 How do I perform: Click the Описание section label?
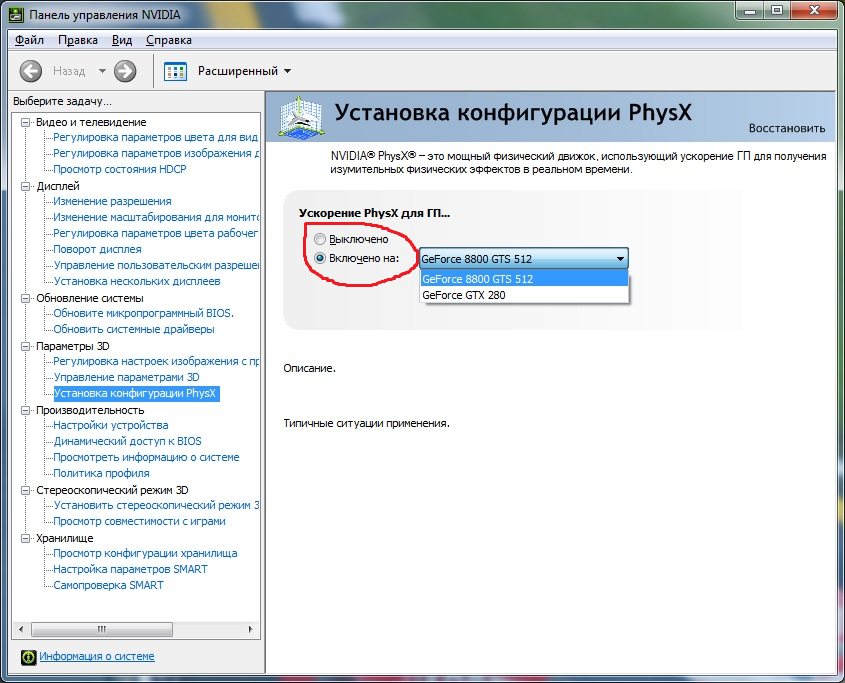tap(309, 369)
